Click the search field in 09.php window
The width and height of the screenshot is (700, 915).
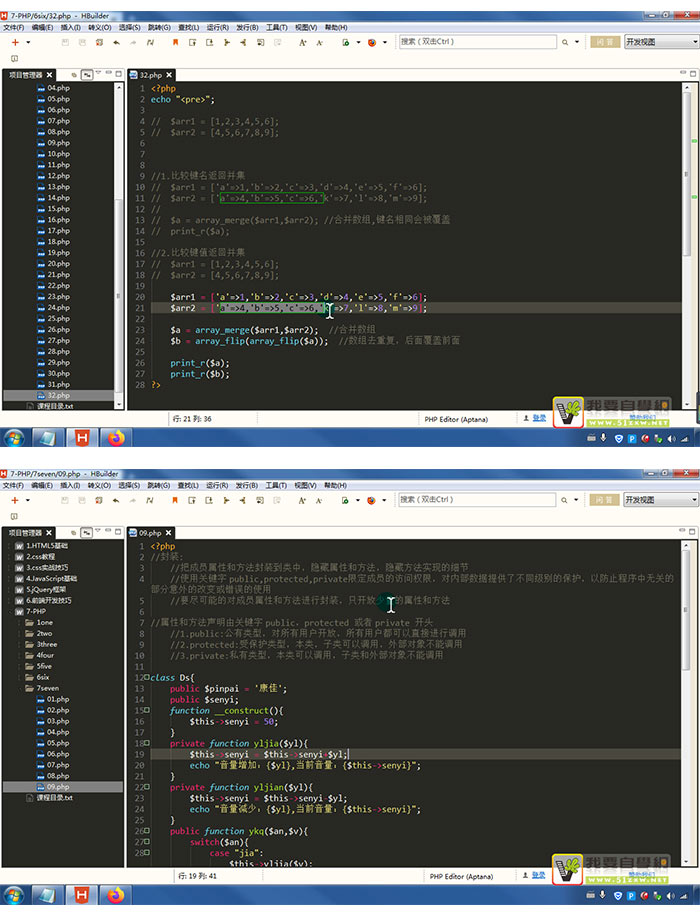pyautogui.click(x=477, y=500)
